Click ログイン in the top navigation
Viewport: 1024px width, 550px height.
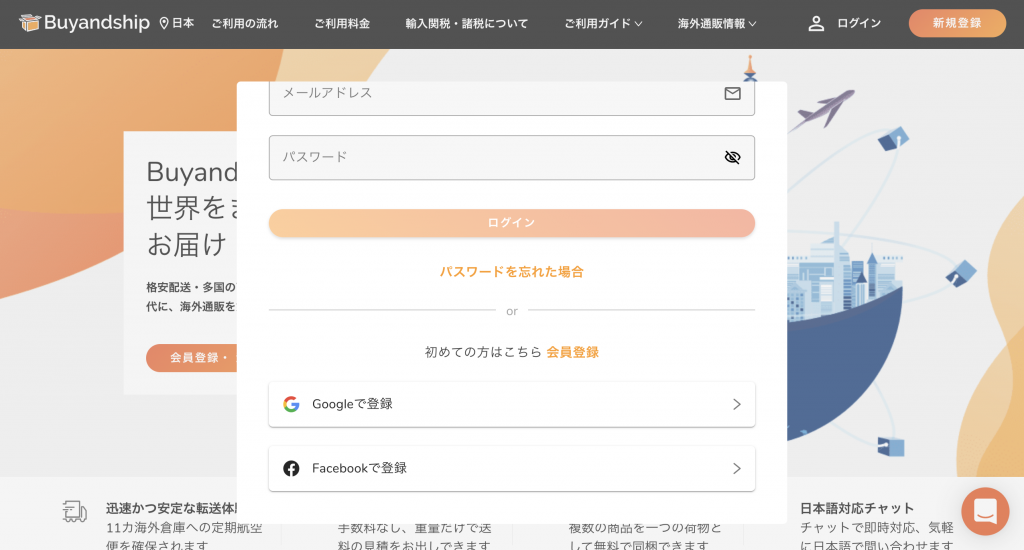[x=859, y=24]
